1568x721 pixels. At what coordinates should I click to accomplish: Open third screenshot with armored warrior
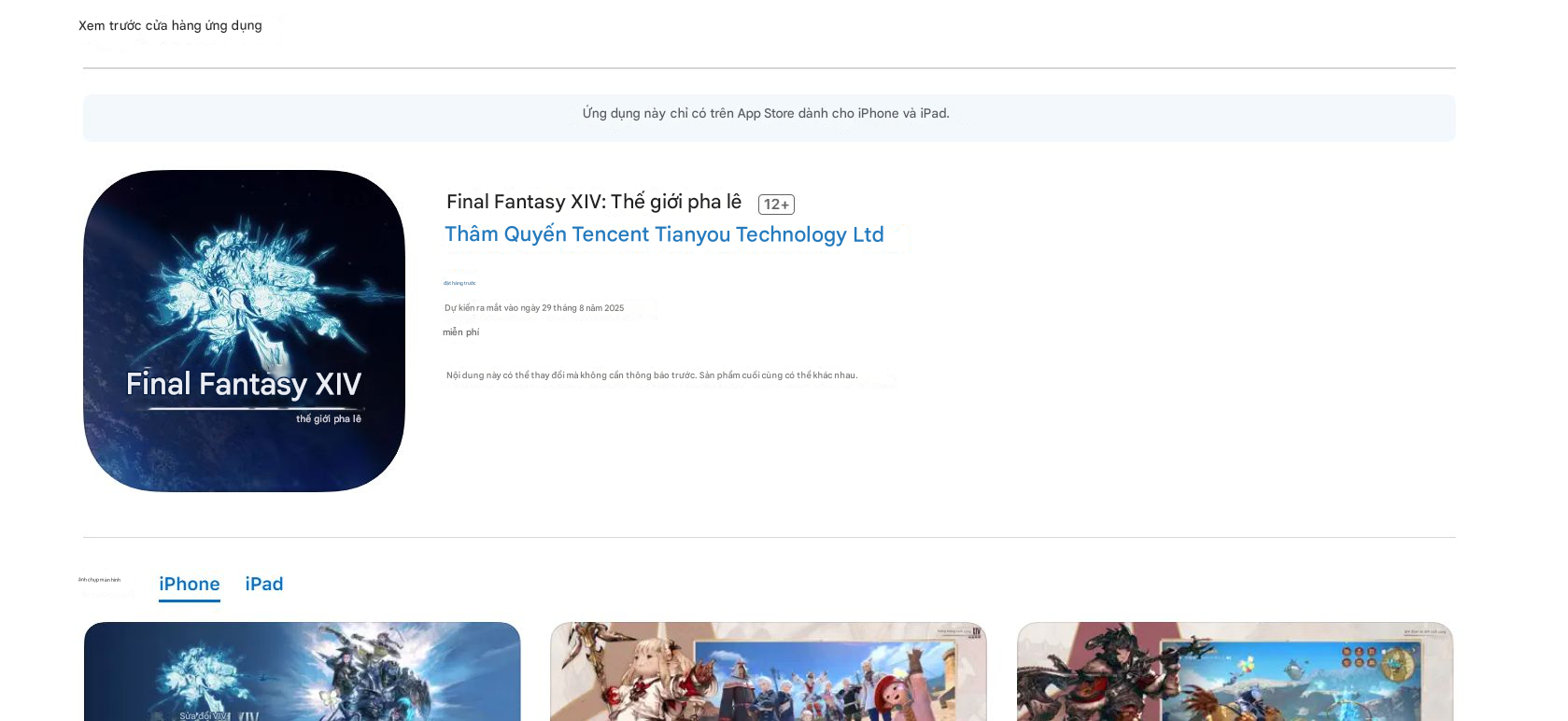1235,672
